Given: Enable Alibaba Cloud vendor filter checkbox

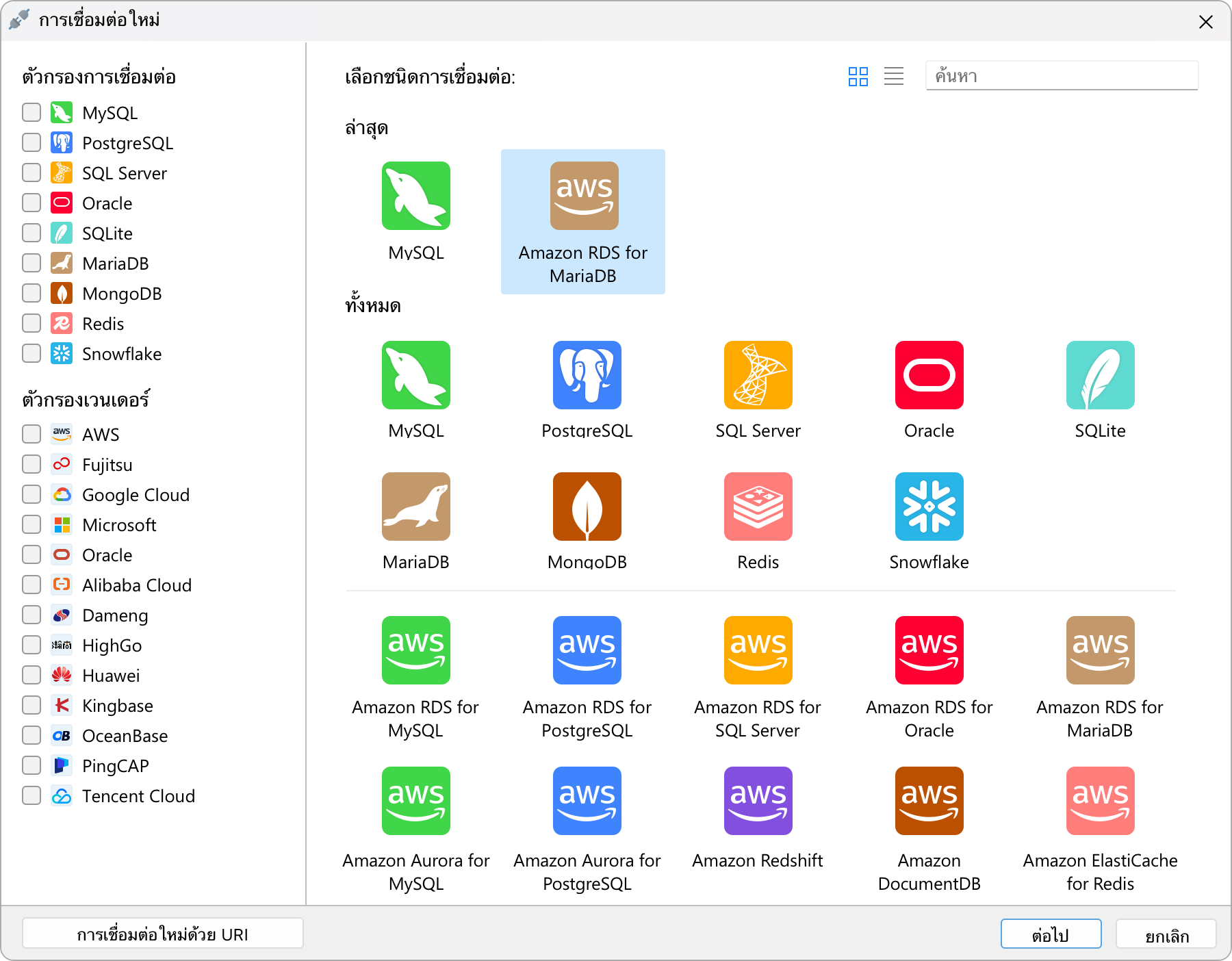Looking at the screenshot, I should [31, 585].
